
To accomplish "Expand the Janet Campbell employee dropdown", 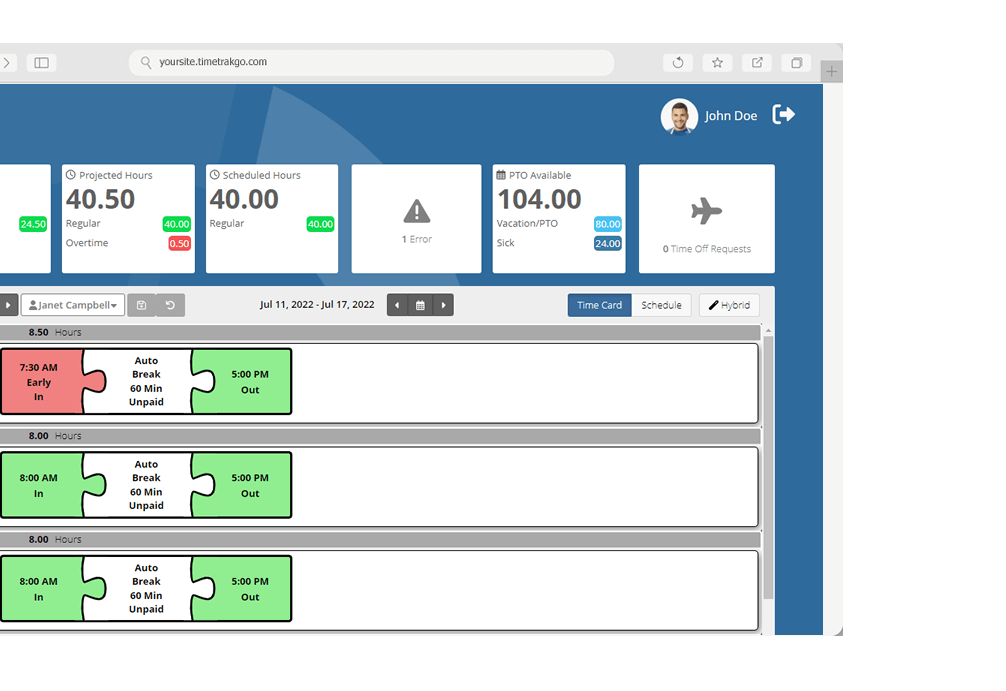I will pos(73,305).
